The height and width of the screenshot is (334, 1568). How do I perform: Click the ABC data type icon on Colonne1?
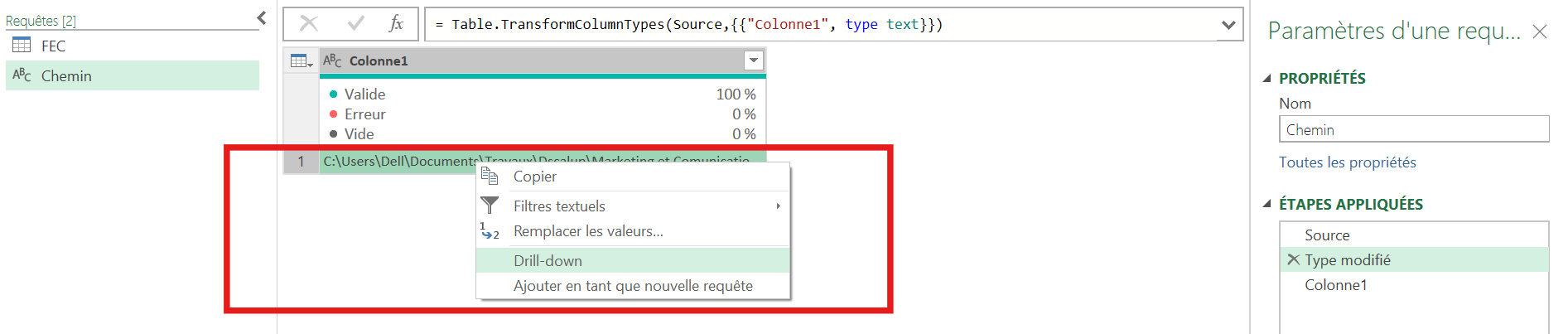tap(332, 61)
